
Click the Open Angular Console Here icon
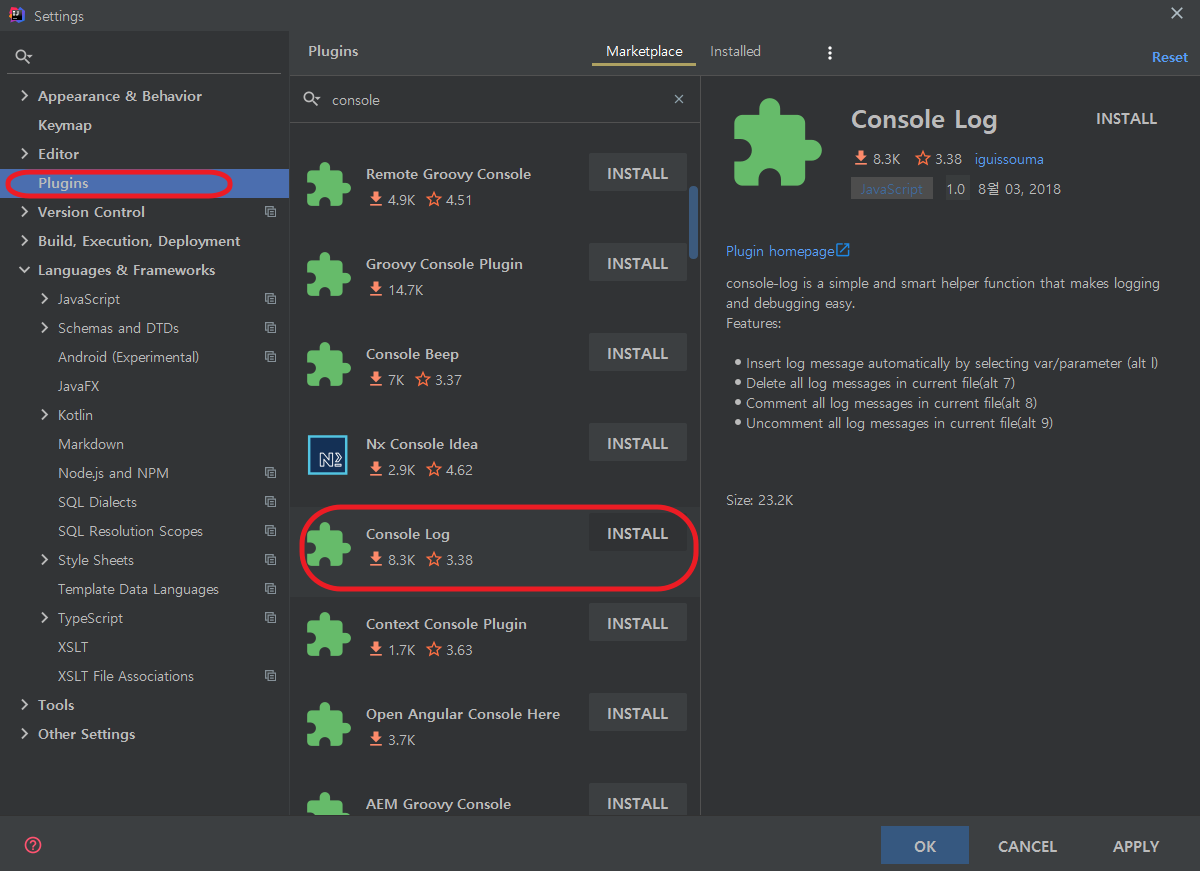pyautogui.click(x=328, y=725)
